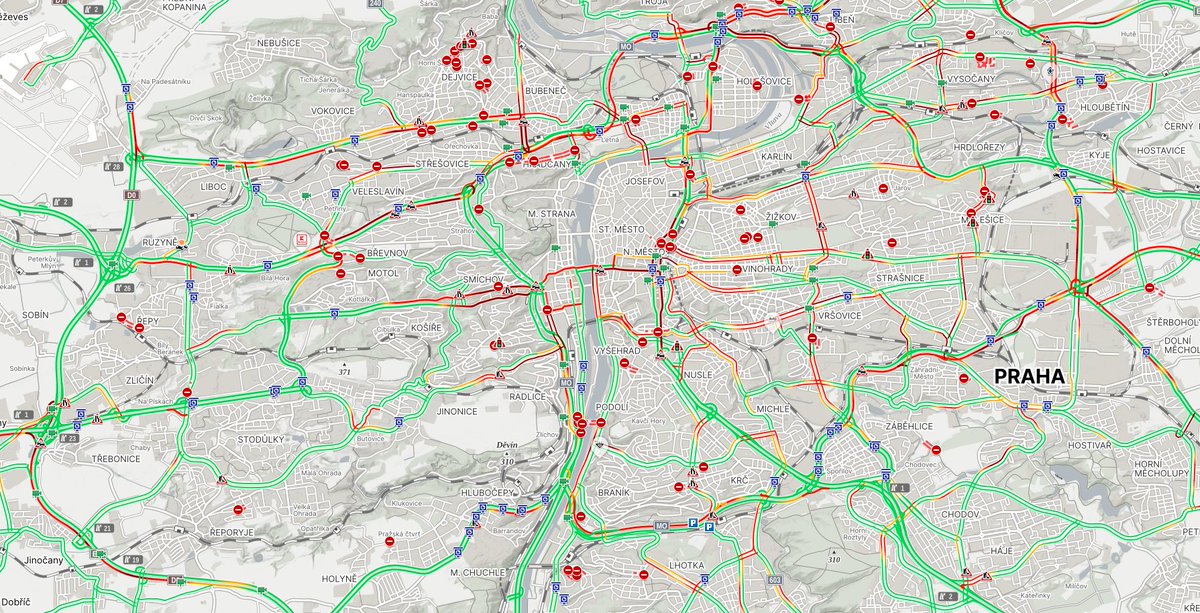The width and height of the screenshot is (1200, 613).
Task: Select the Děvín hill name
Action: pos(508,447)
